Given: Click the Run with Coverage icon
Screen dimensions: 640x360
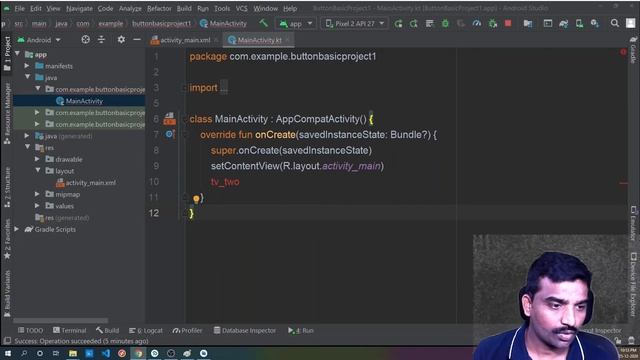Looking at the screenshot, I should [461, 24].
